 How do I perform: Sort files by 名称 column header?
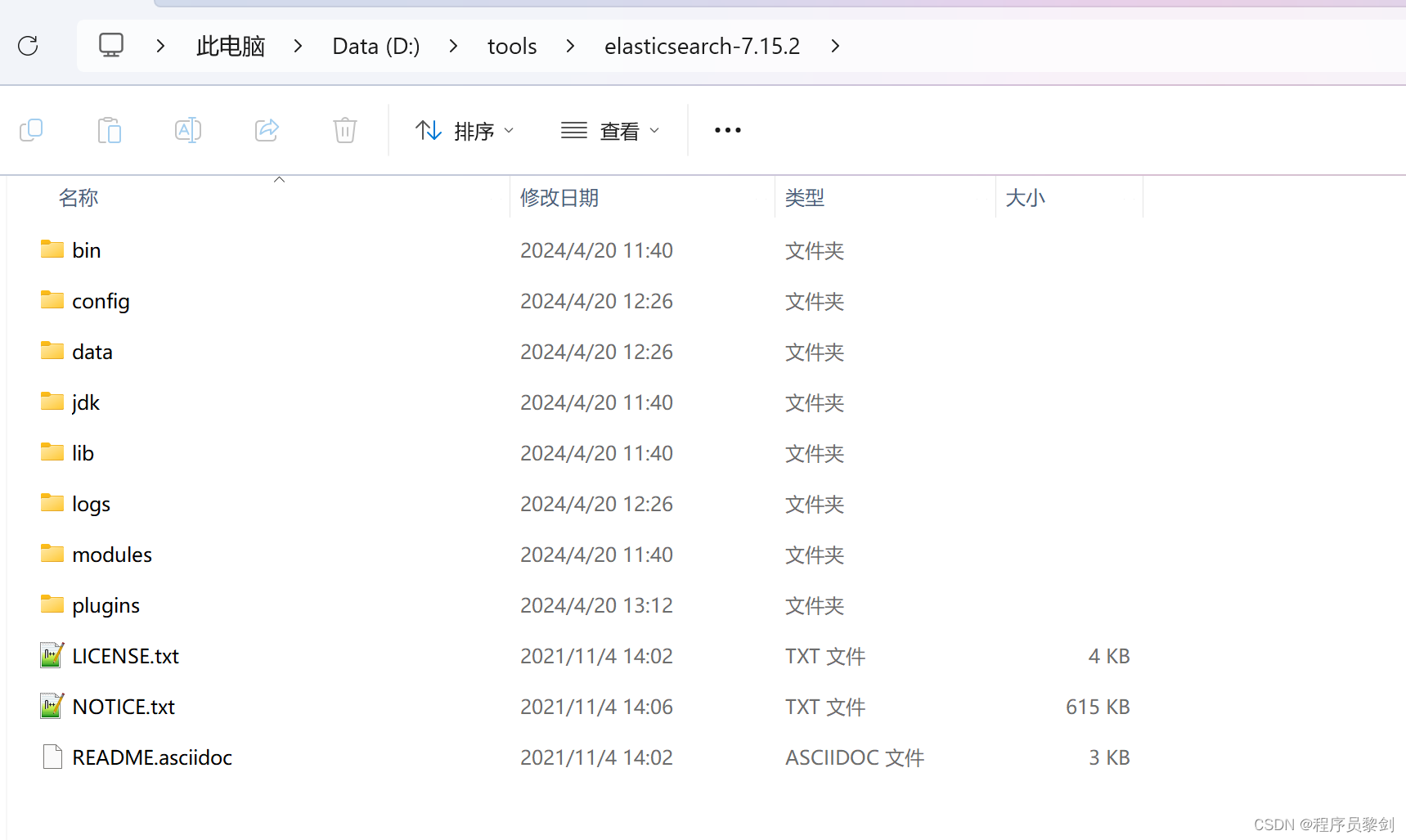click(x=79, y=197)
